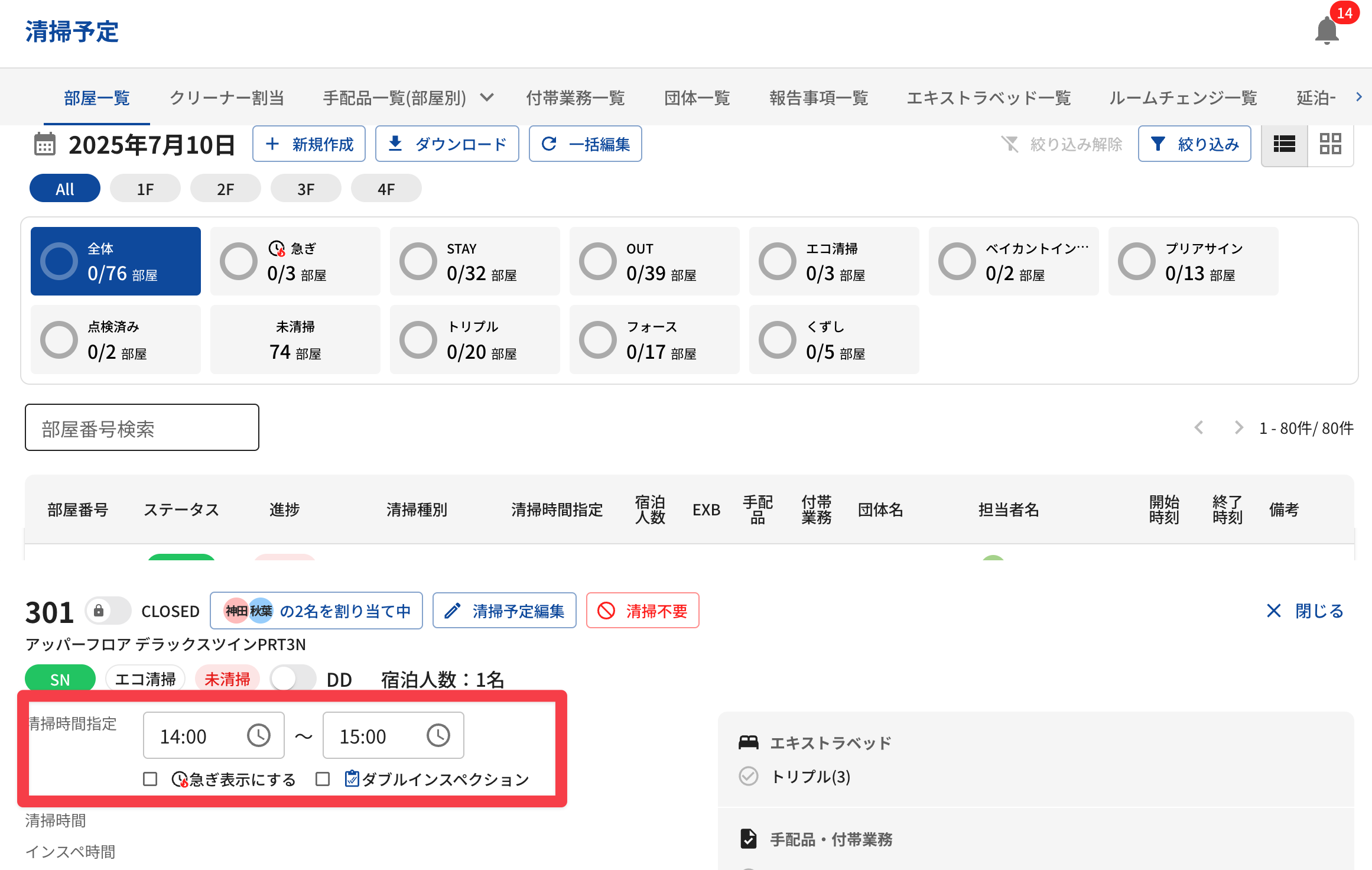Screen dimensions: 1372x870
Task: Click the 新規作成 button
Action: tap(309, 144)
